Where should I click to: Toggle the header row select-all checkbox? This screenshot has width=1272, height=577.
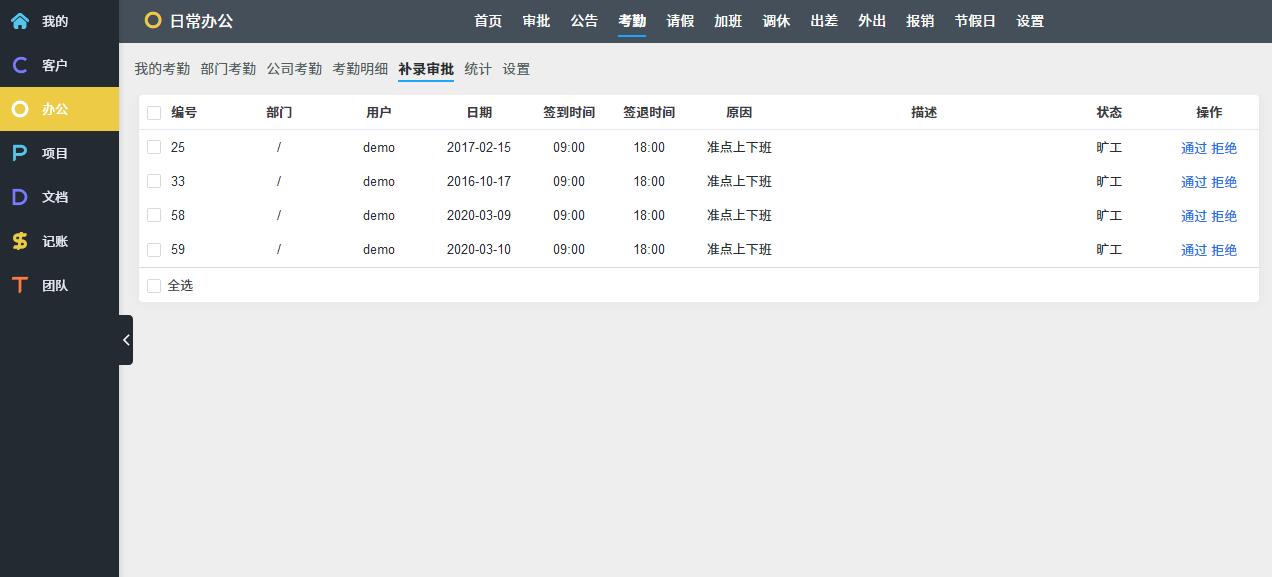pos(154,113)
